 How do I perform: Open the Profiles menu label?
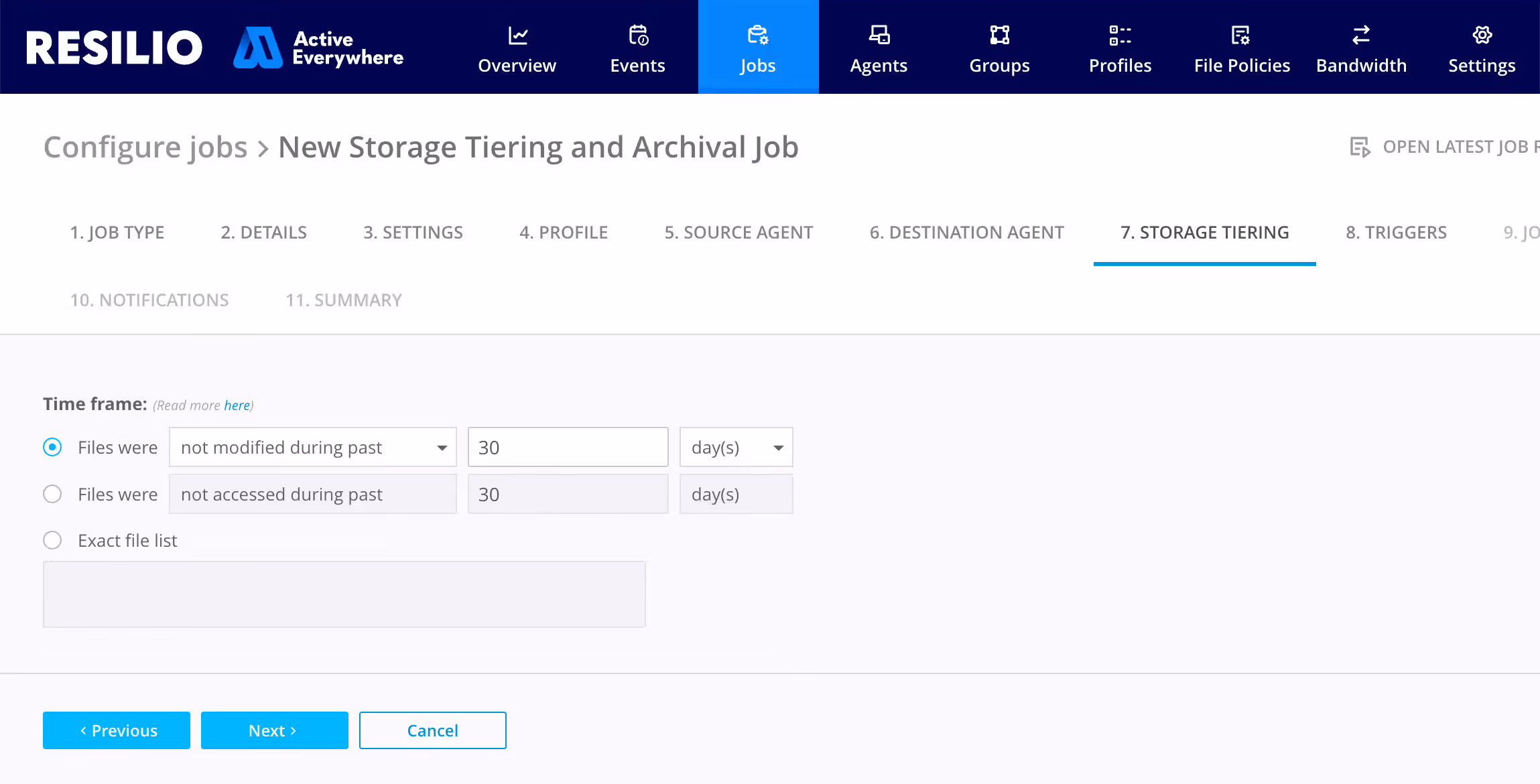[1120, 66]
